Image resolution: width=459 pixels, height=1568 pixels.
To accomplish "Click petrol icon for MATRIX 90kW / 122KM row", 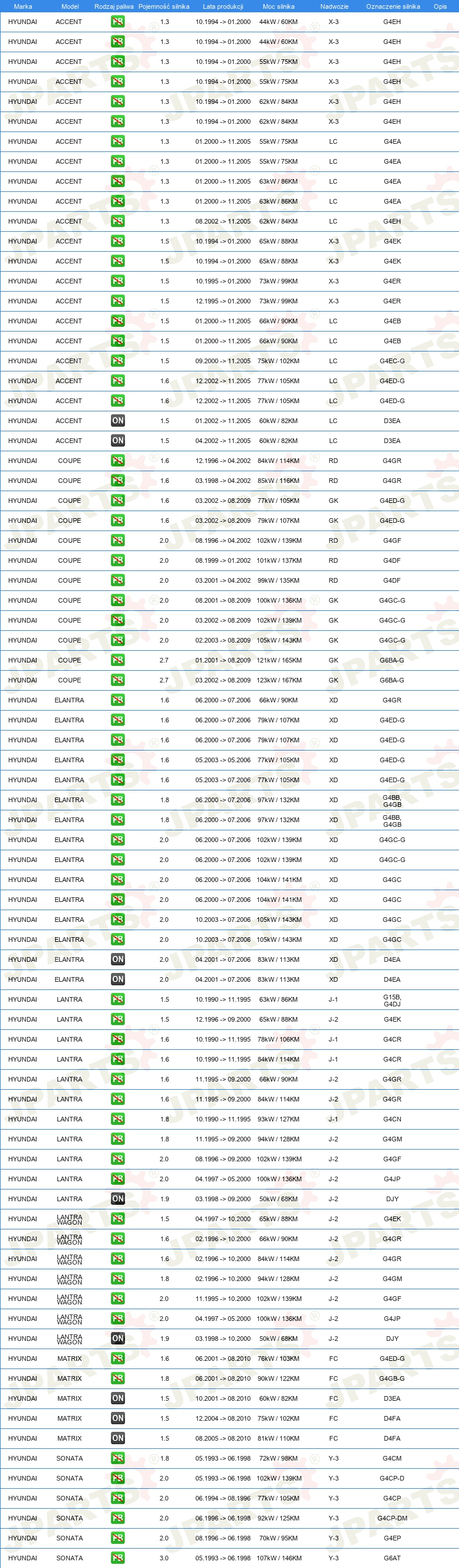I will tap(117, 1378).
